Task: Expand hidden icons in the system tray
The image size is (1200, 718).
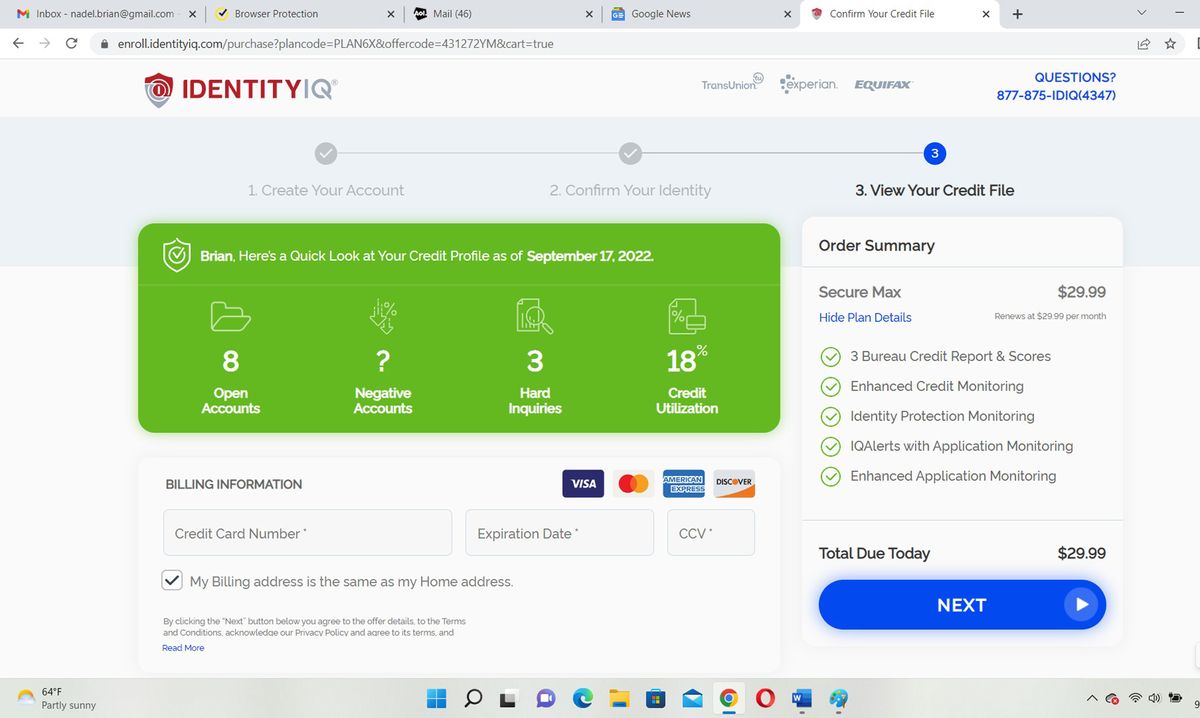Action: 1091,699
